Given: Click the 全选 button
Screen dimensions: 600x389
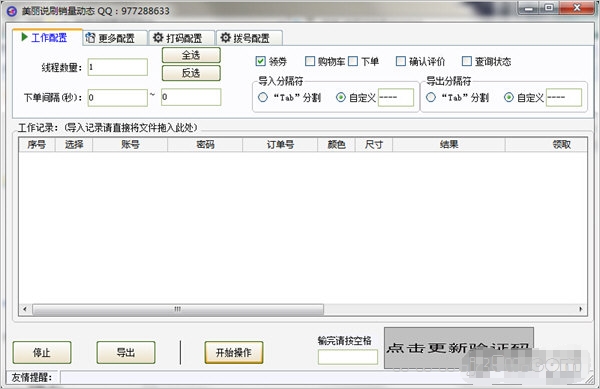Looking at the screenshot, I should pos(191,55).
